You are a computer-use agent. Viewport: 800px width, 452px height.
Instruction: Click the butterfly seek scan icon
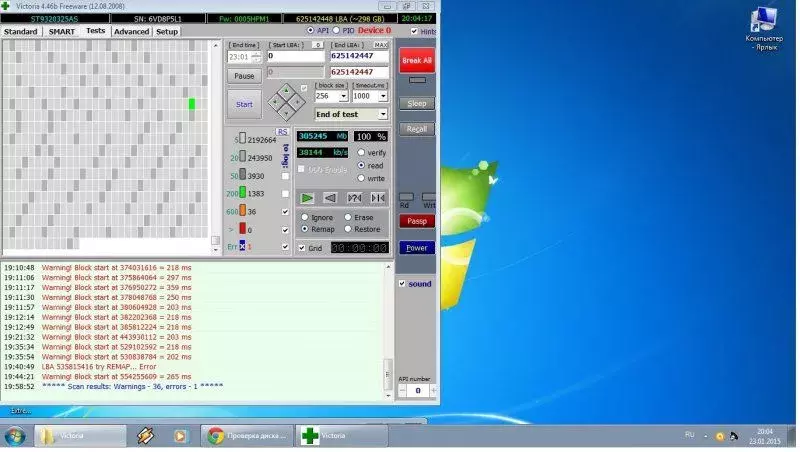378,198
